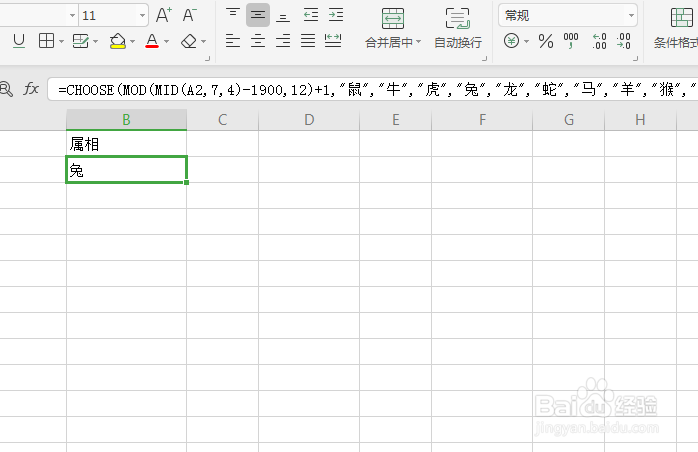Apply cell borders icon
Viewport: 698px width, 452px height.
click(x=46, y=41)
